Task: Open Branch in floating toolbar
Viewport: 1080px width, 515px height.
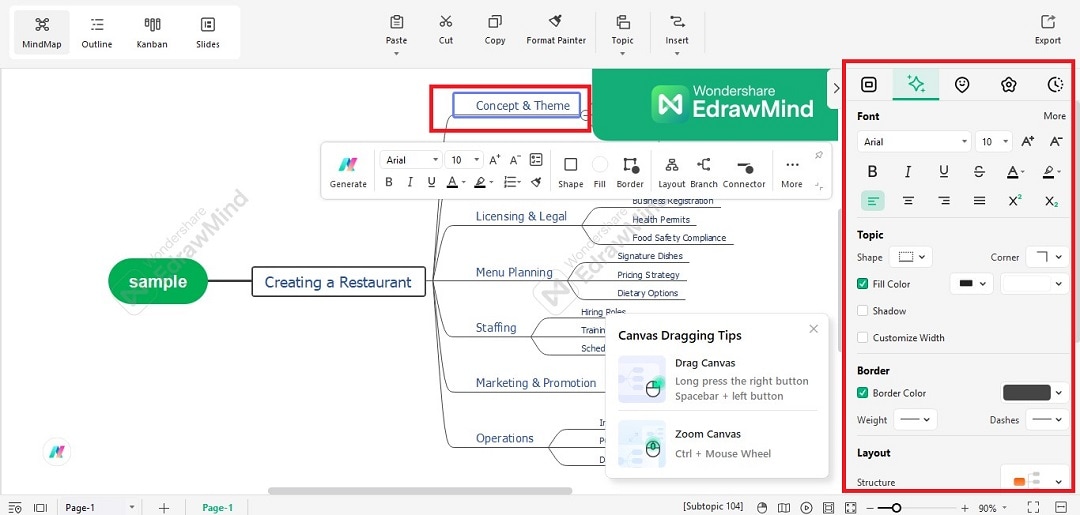Action: tap(704, 172)
